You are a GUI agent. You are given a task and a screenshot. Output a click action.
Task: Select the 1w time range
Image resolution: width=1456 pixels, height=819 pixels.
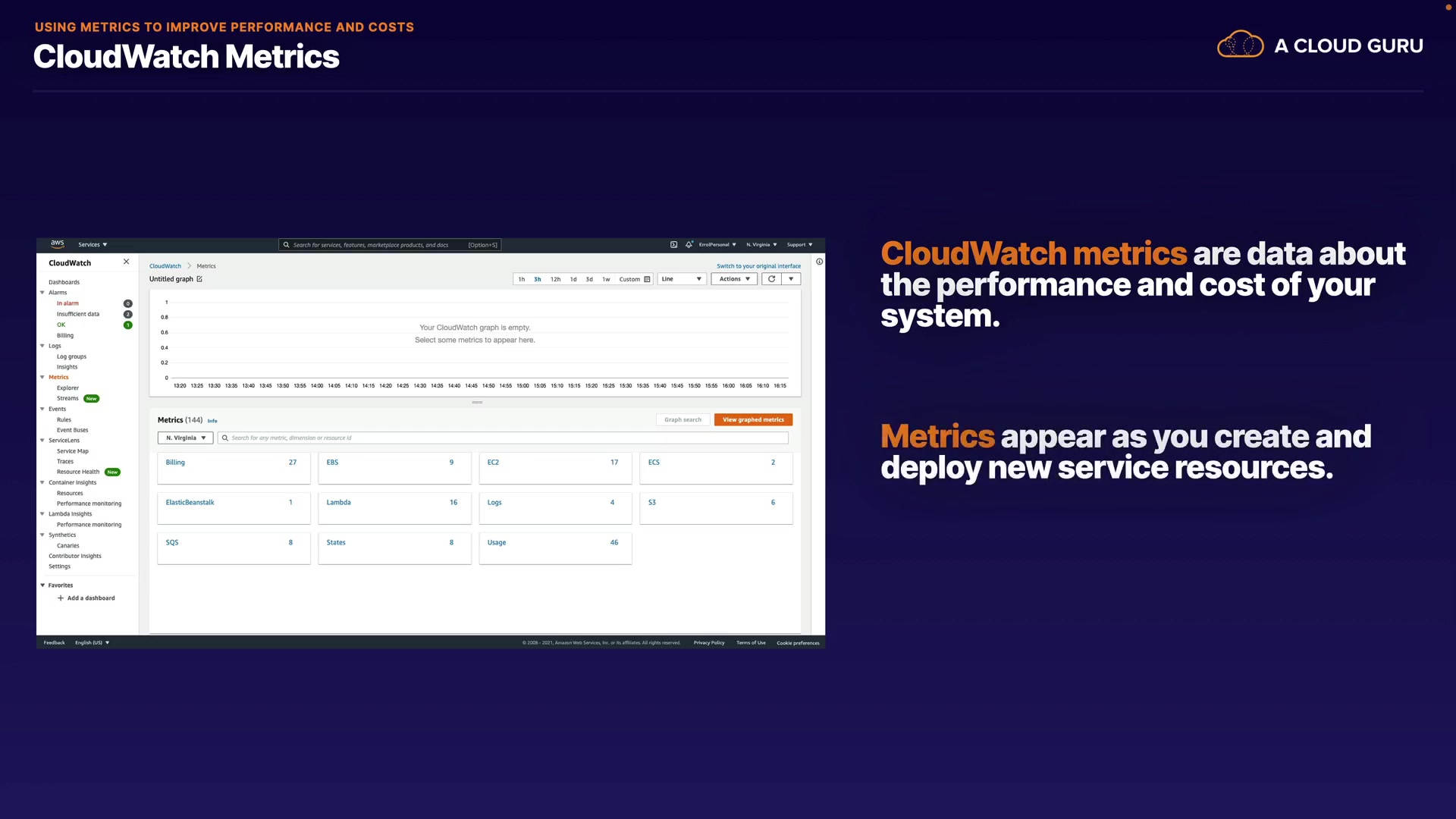tap(606, 279)
